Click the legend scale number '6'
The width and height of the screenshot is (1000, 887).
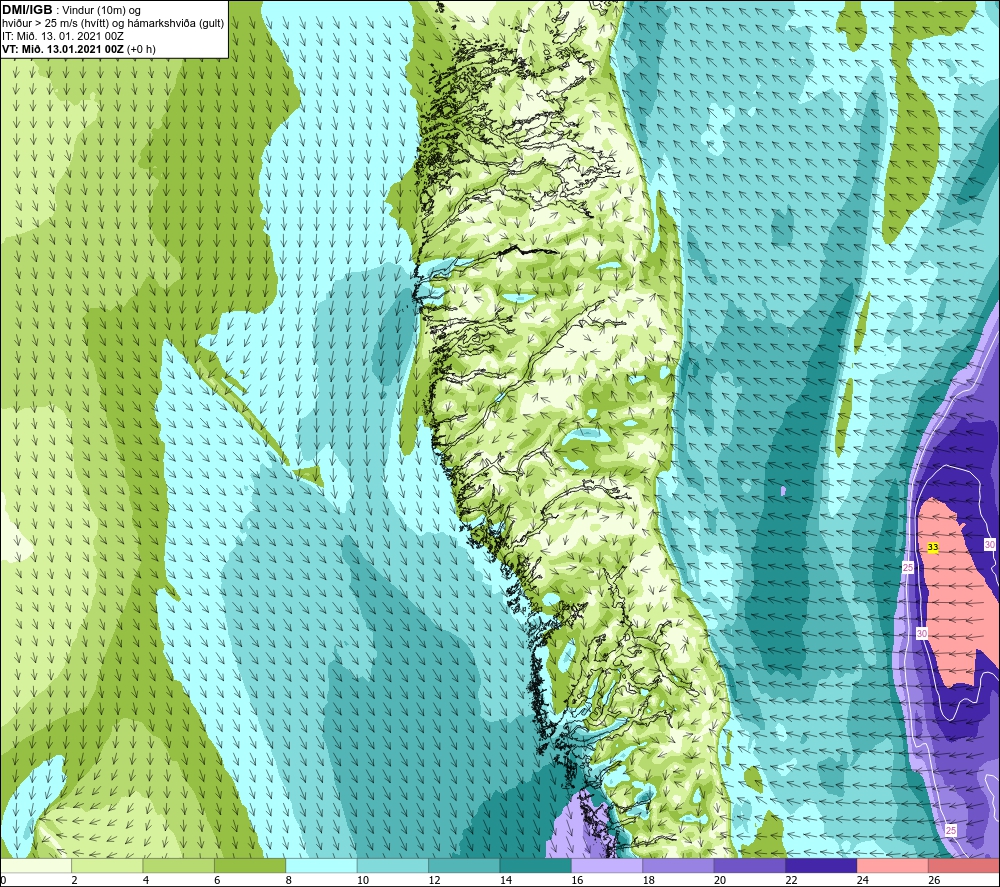[x=217, y=881]
